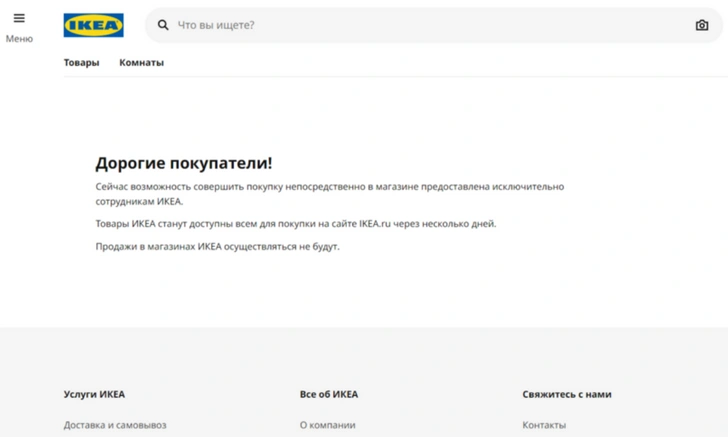The height and width of the screenshot is (437, 728).
Task: Select the 'Услуги ИКЕА' footer heading
Action: tap(94, 394)
